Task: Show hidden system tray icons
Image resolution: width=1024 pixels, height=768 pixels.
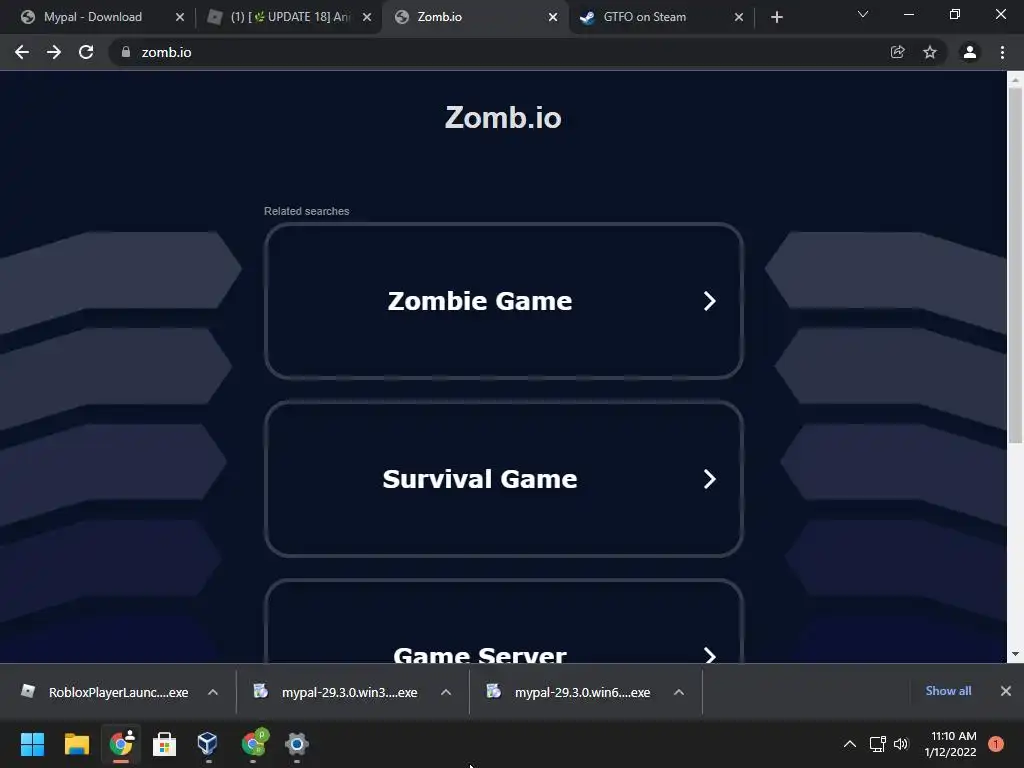Action: (850, 744)
